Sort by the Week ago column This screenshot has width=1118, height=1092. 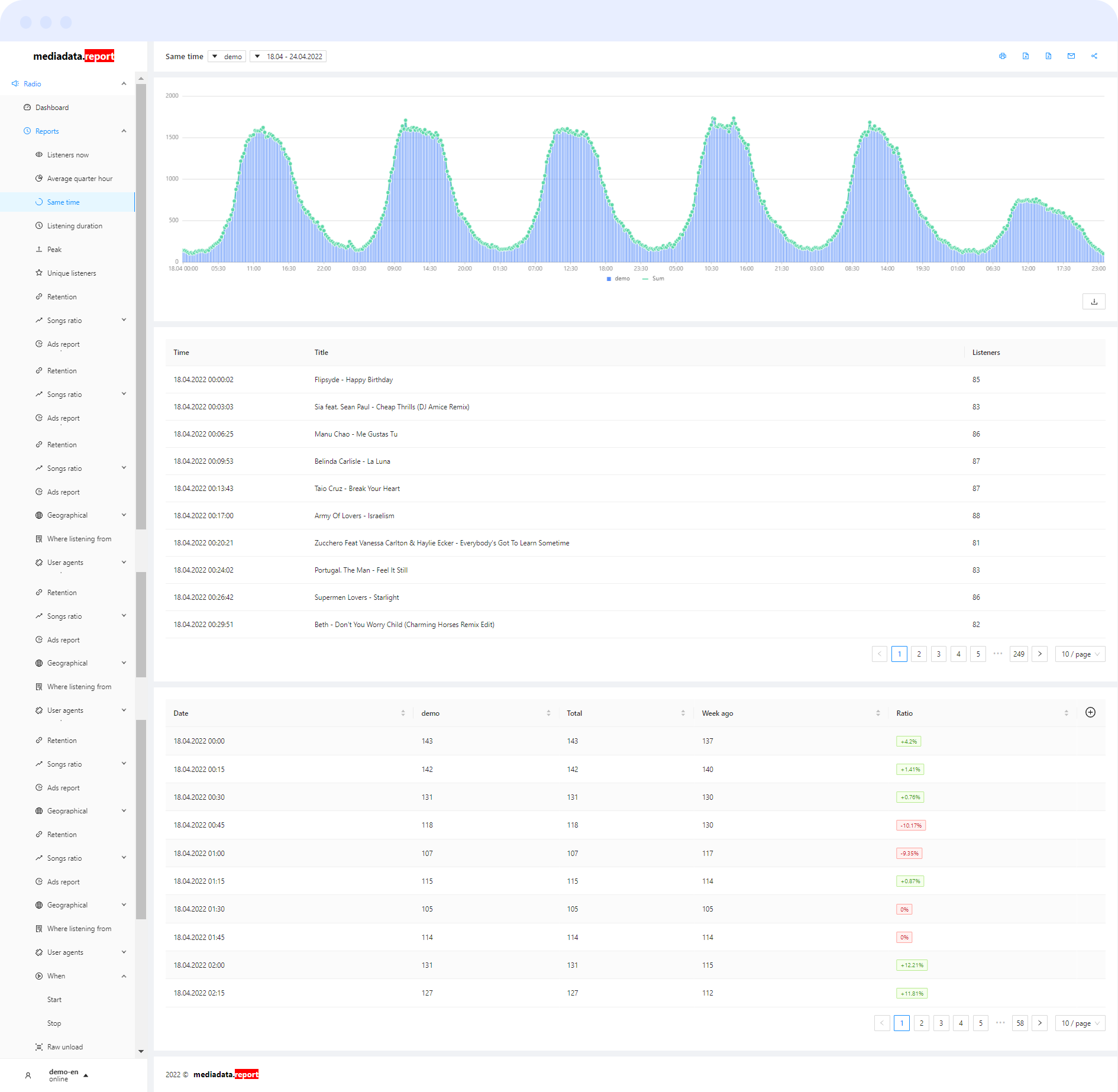878,713
